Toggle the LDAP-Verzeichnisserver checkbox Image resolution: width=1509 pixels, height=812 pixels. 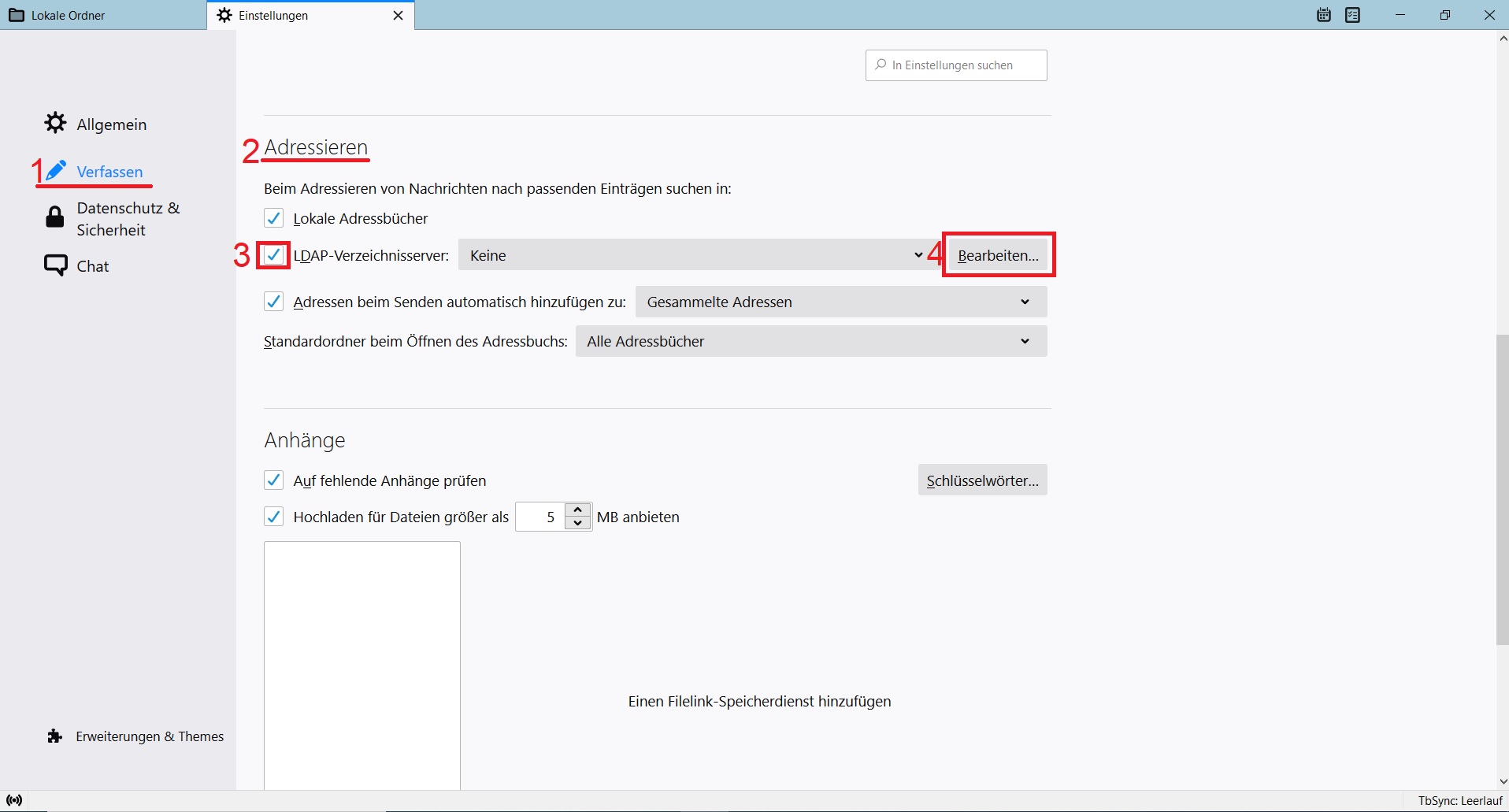point(273,255)
